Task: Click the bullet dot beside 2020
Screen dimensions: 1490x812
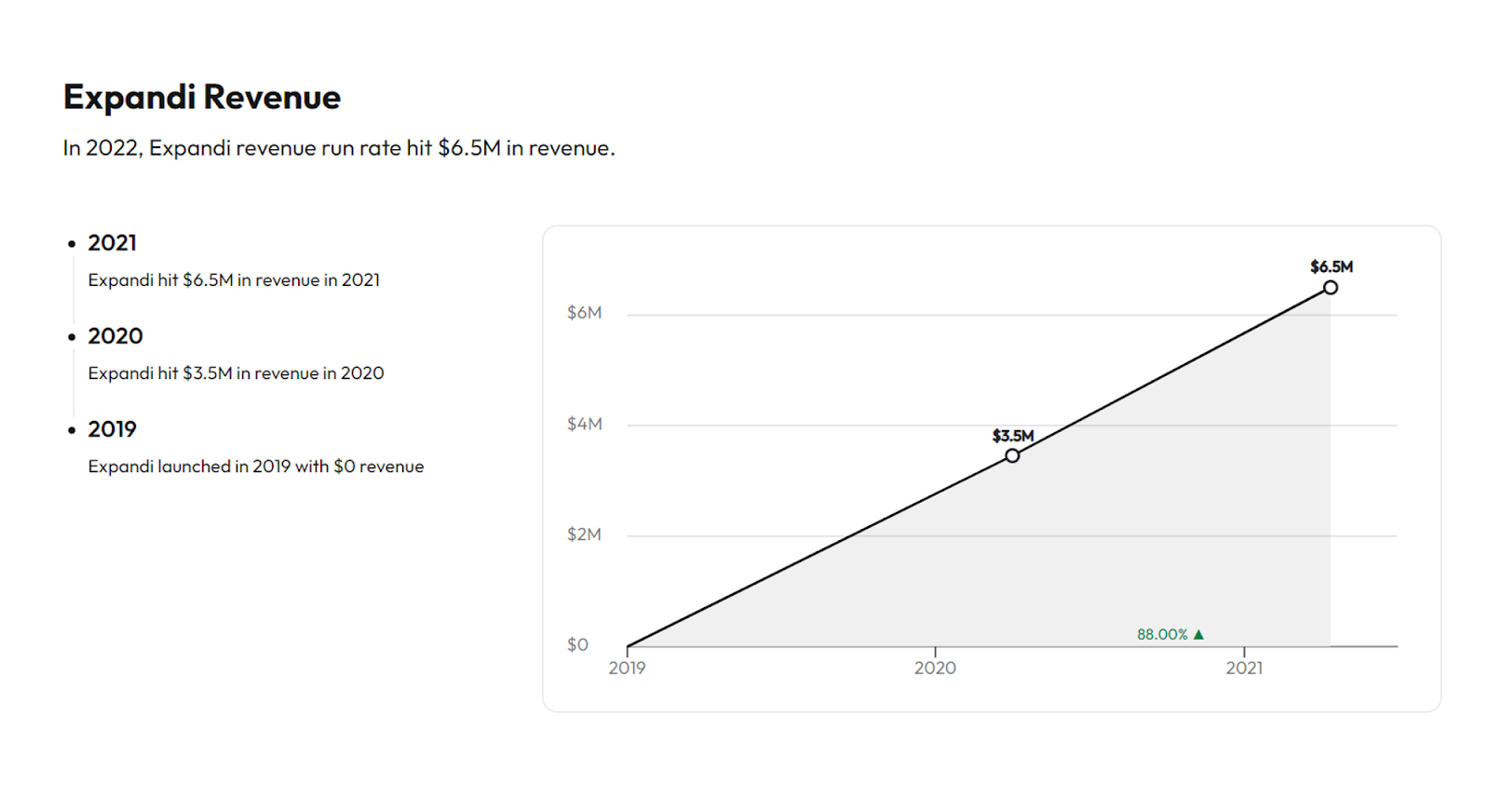Action: [72, 337]
